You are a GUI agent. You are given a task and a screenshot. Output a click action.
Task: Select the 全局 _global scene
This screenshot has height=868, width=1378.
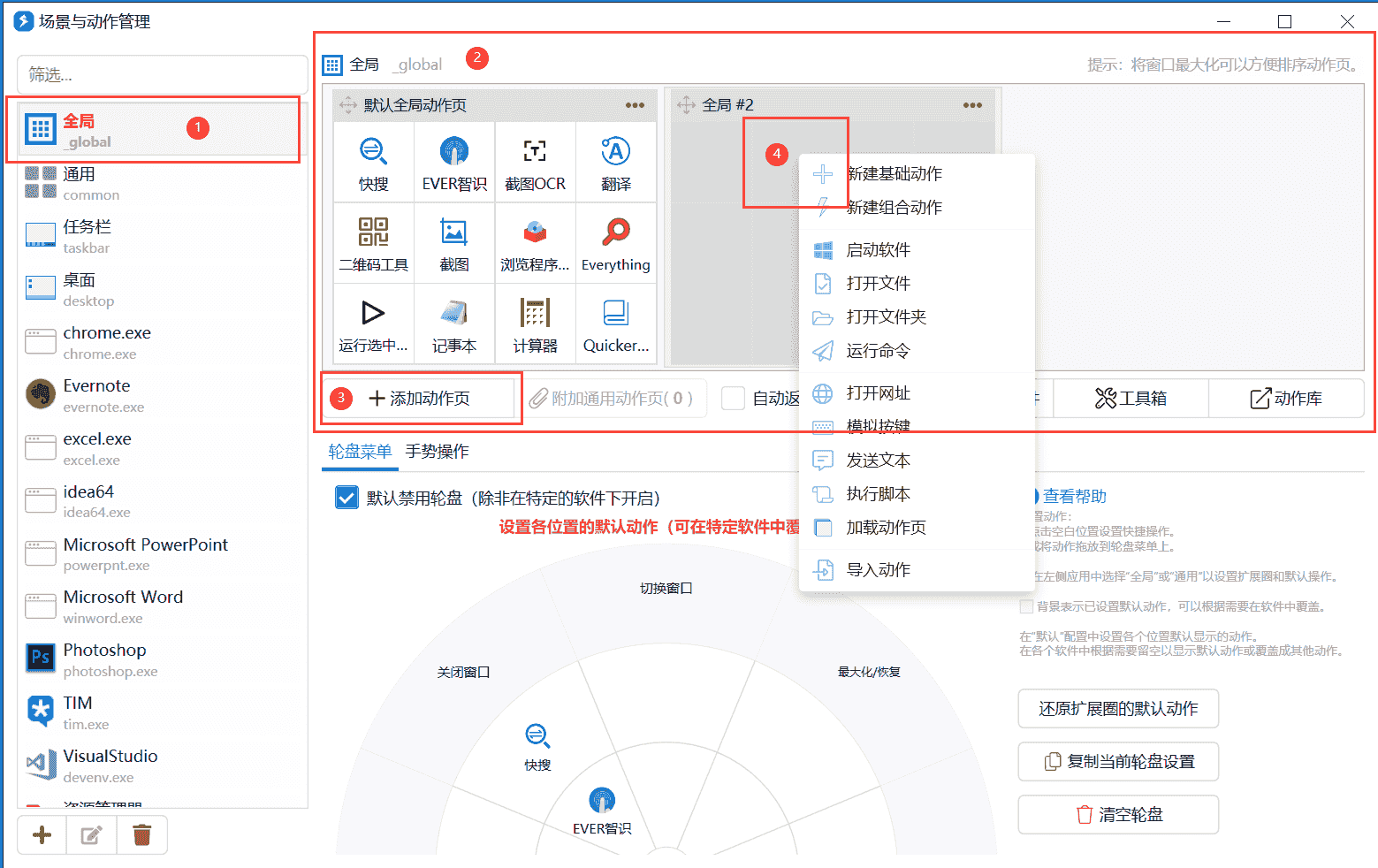[161, 130]
